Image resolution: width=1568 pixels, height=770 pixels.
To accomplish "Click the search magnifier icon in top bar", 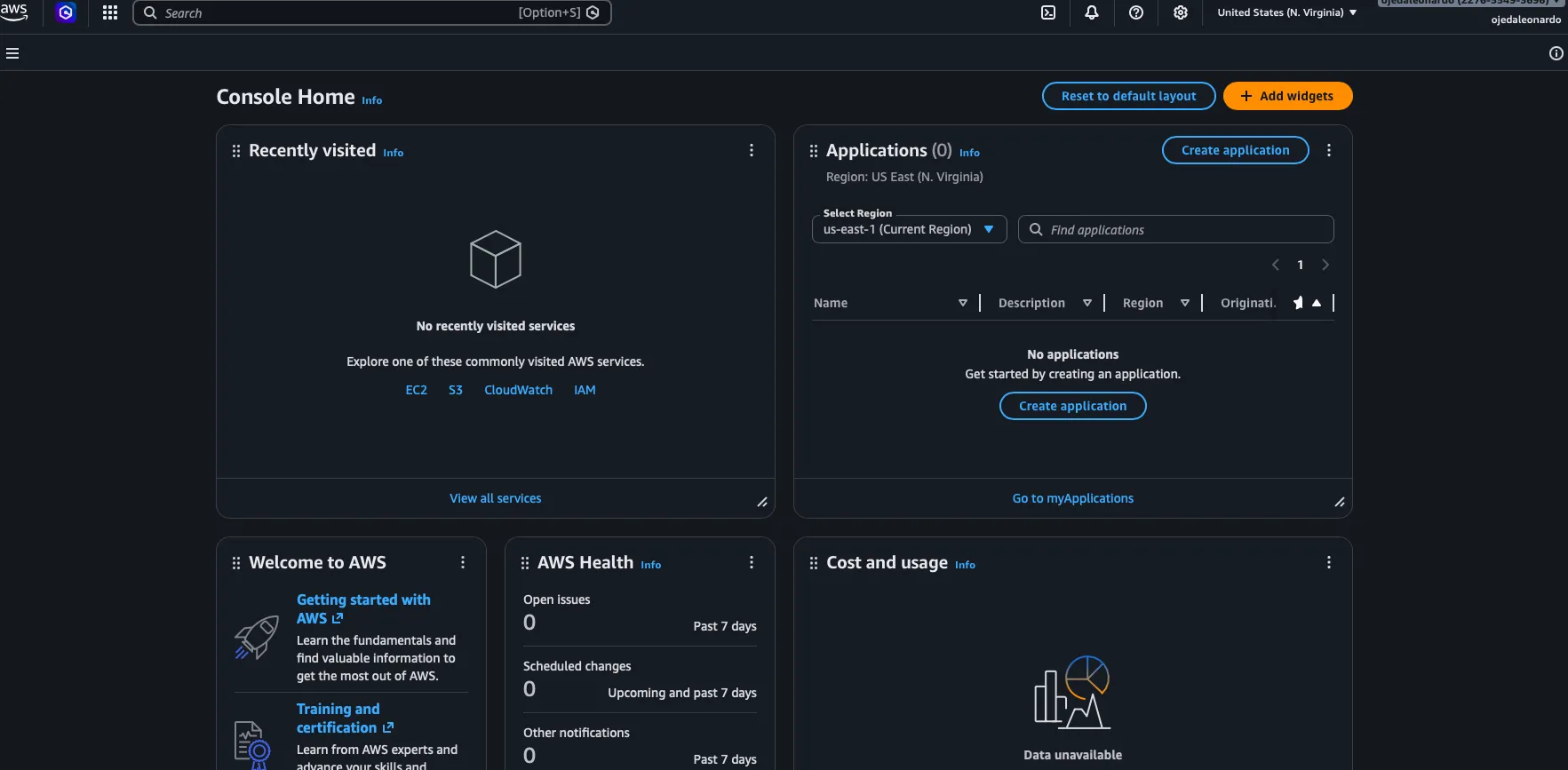I will (x=150, y=12).
